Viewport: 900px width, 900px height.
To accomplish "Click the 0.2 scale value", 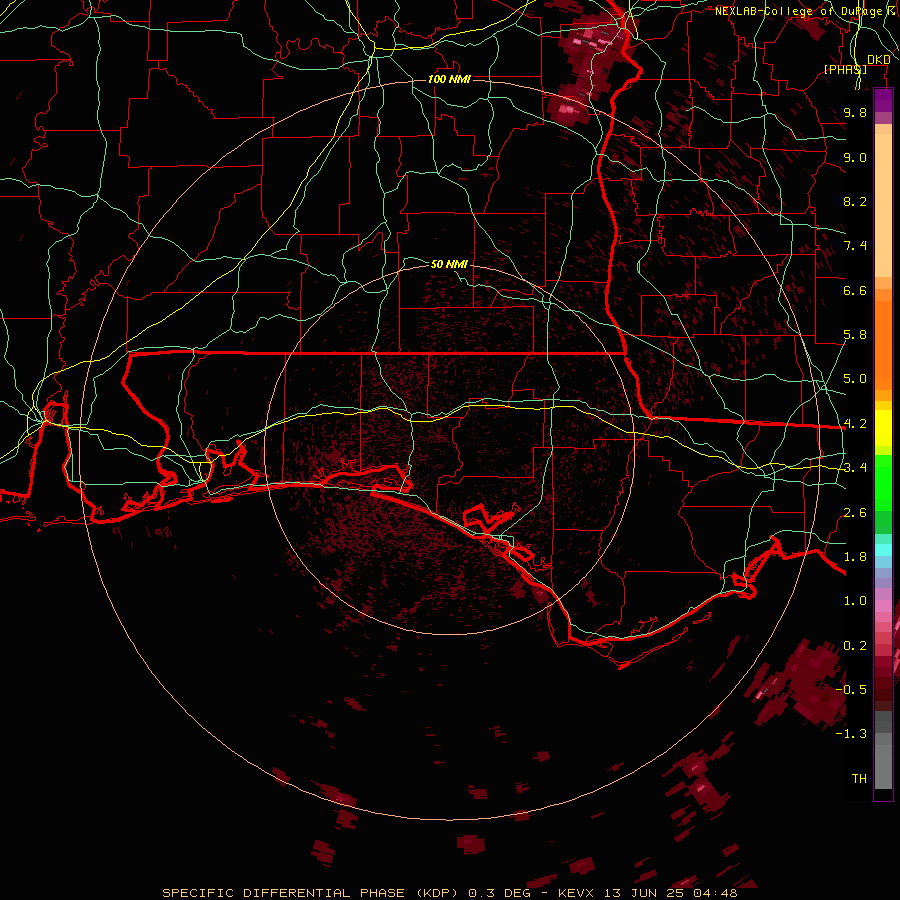I will [855, 646].
